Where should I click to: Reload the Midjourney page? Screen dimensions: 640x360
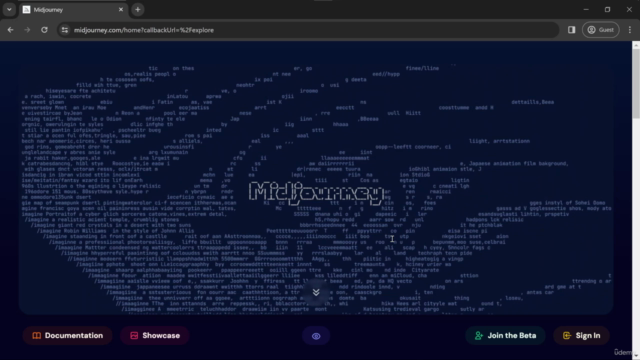pyautogui.click(x=44, y=30)
